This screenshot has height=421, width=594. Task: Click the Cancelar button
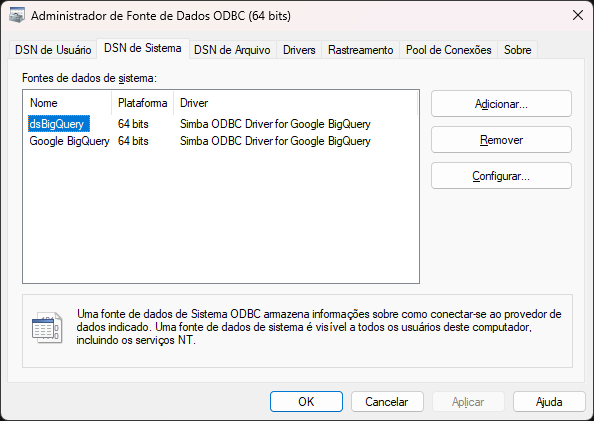coord(387,401)
